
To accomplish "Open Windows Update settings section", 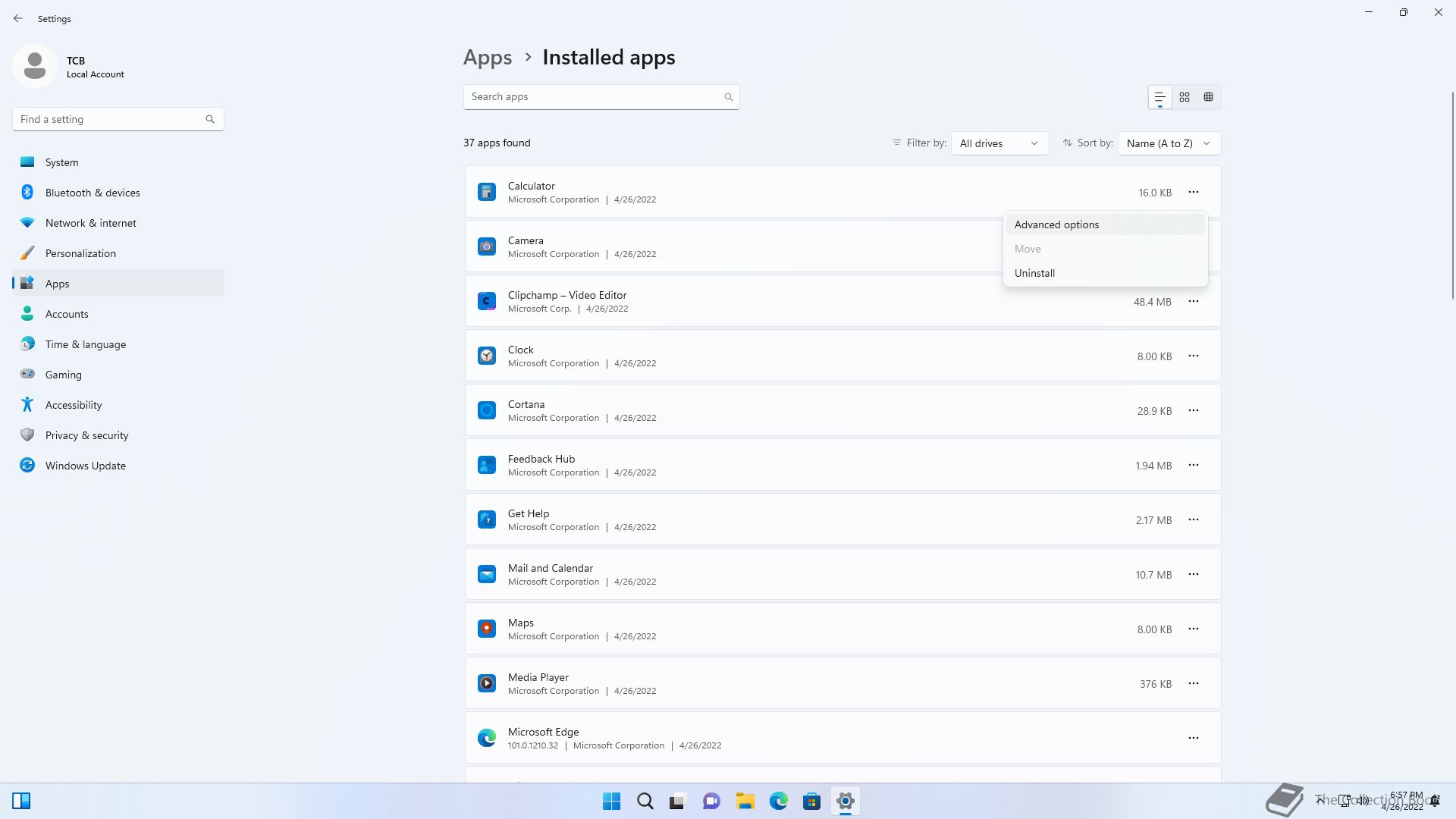I will (85, 466).
